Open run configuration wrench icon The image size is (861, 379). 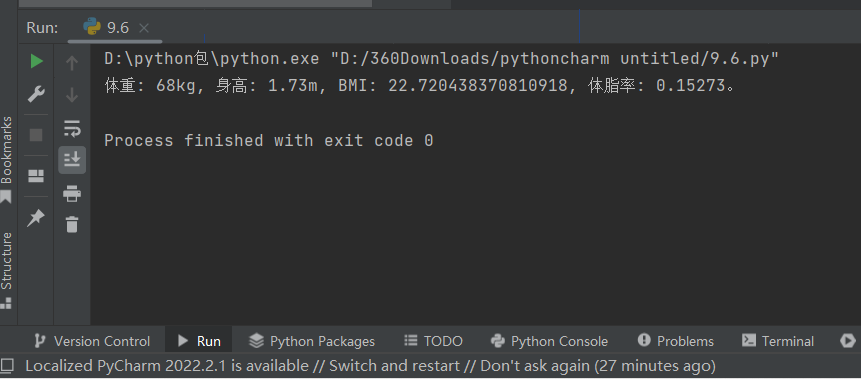coord(36,94)
